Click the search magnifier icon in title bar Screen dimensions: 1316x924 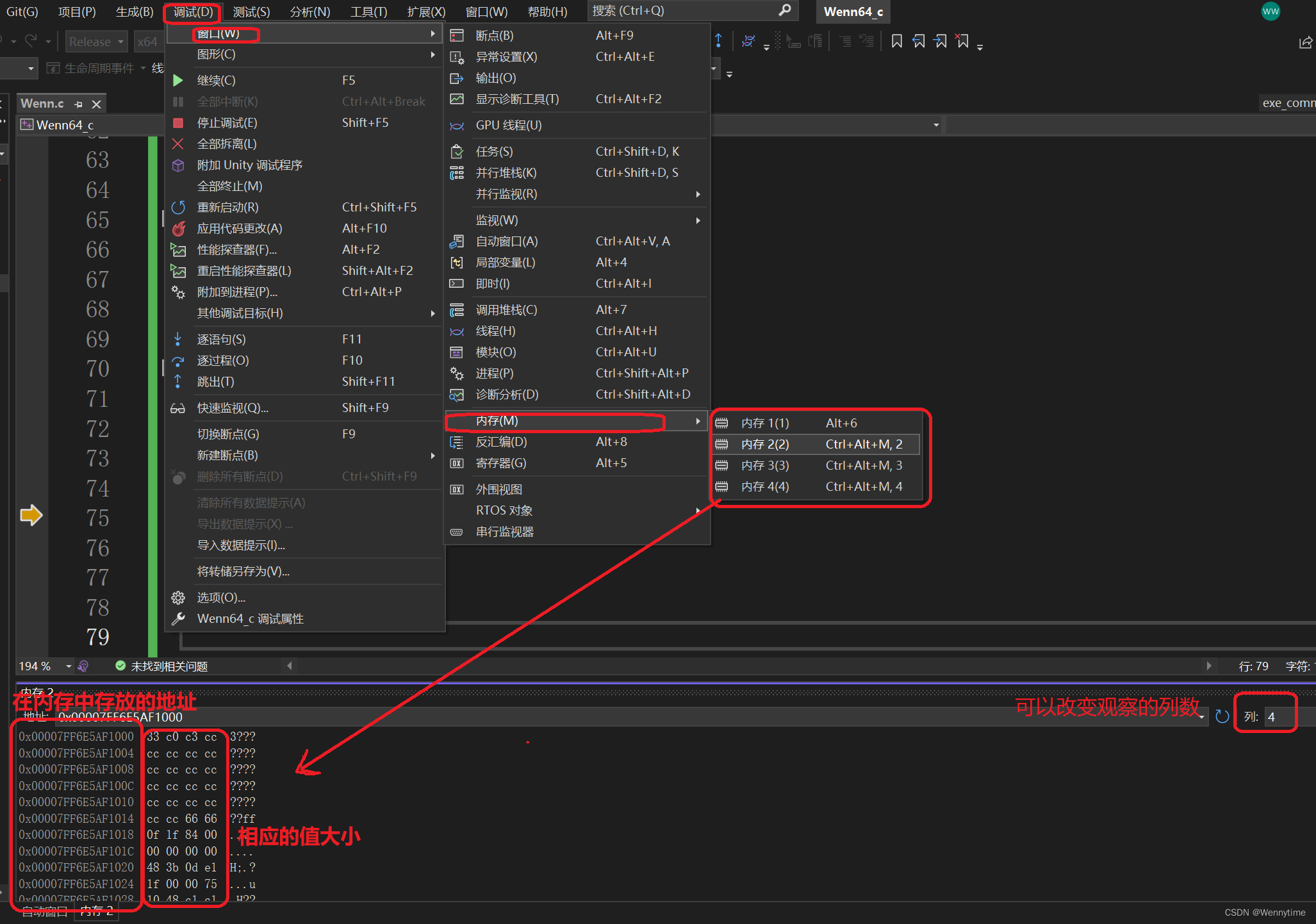tap(785, 10)
